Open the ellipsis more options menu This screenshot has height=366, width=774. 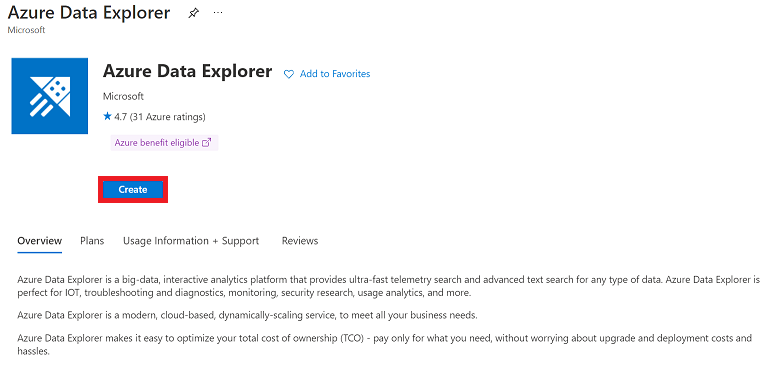point(218,13)
